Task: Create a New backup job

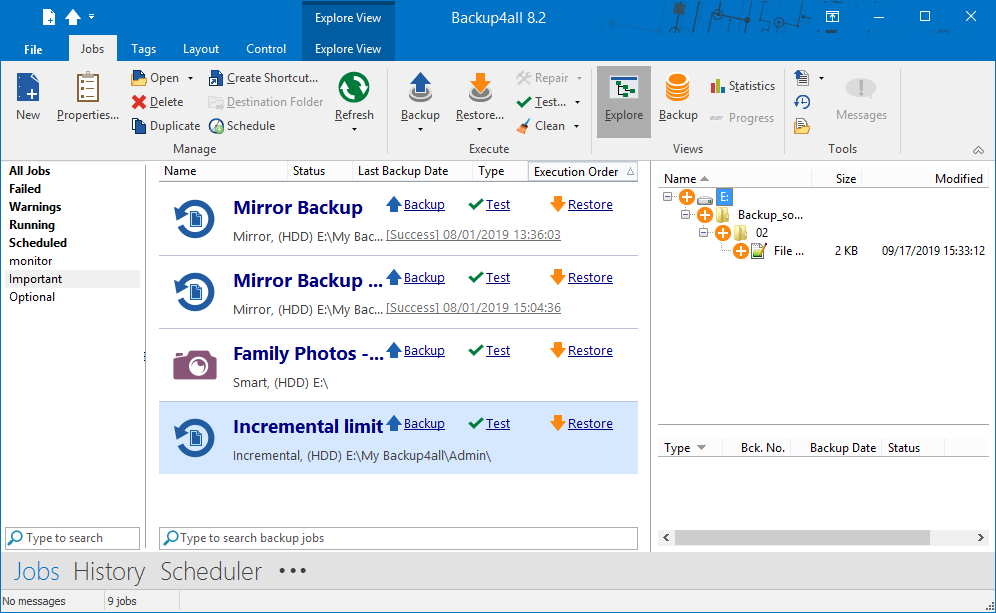Action: [x=28, y=97]
